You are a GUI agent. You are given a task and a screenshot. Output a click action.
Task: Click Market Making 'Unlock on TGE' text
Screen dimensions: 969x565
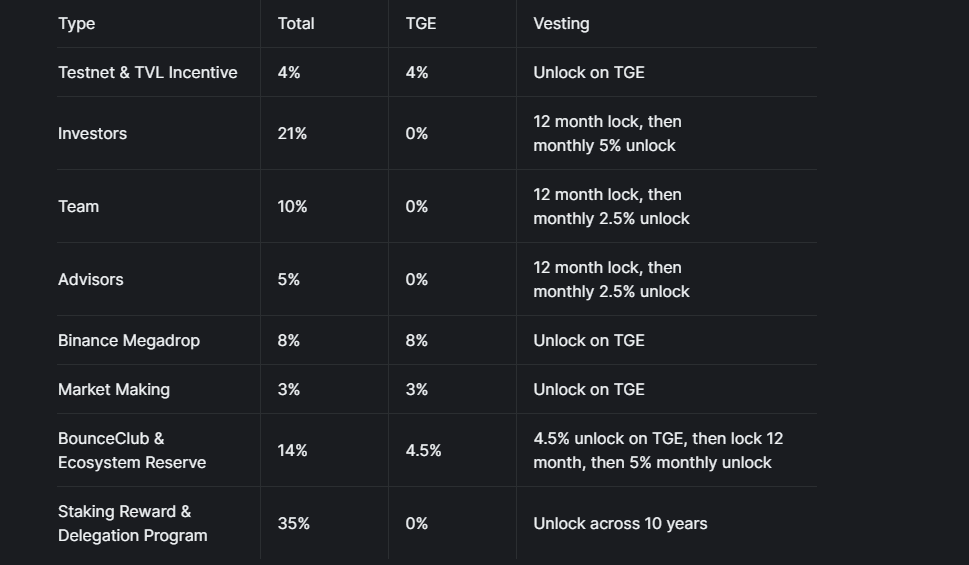tap(589, 389)
